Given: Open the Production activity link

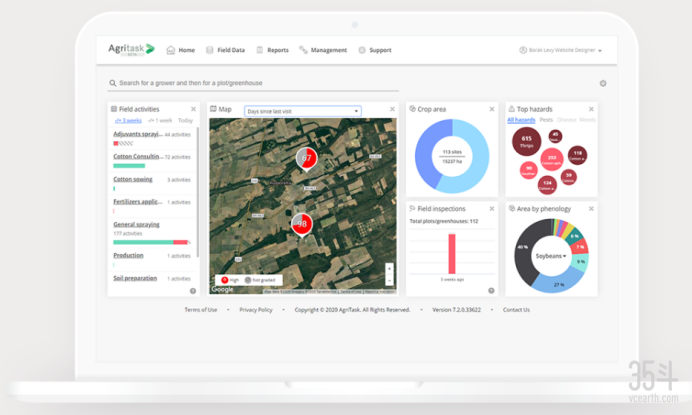Looking at the screenshot, I should (x=128, y=255).
